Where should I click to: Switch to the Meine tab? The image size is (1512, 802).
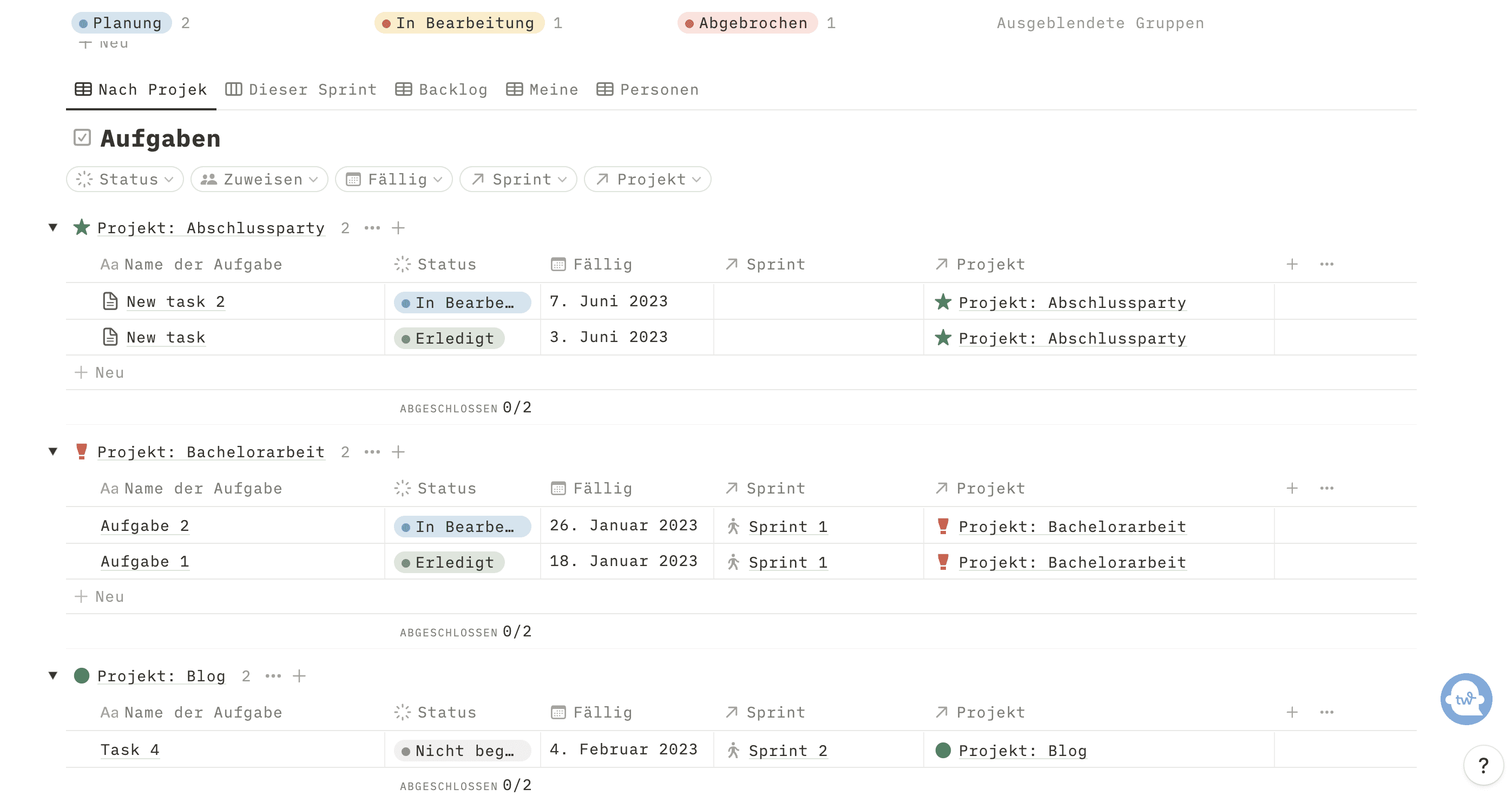tap(542, 90)
